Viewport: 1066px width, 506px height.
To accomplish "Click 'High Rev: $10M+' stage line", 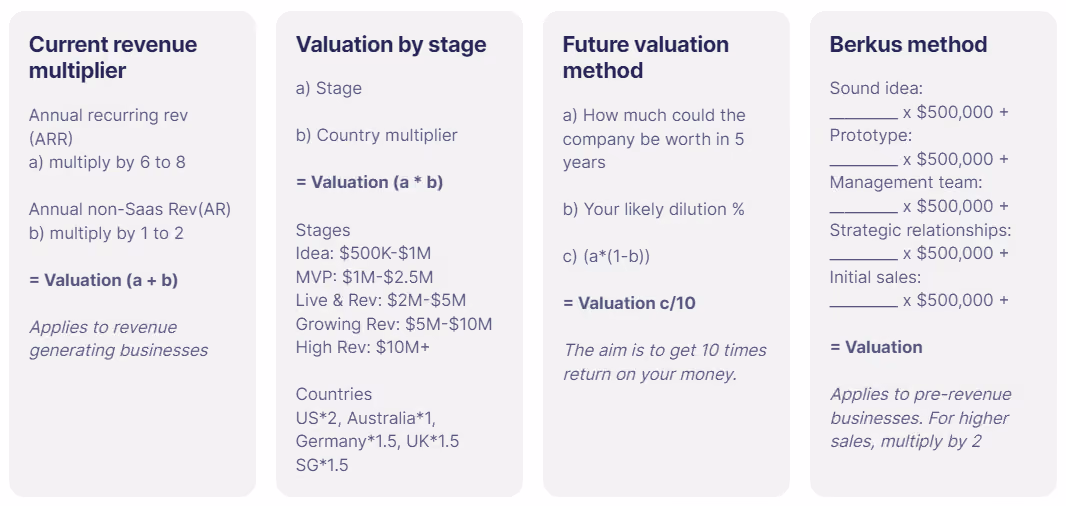I will pyautogui.click(x=362, y=348).
